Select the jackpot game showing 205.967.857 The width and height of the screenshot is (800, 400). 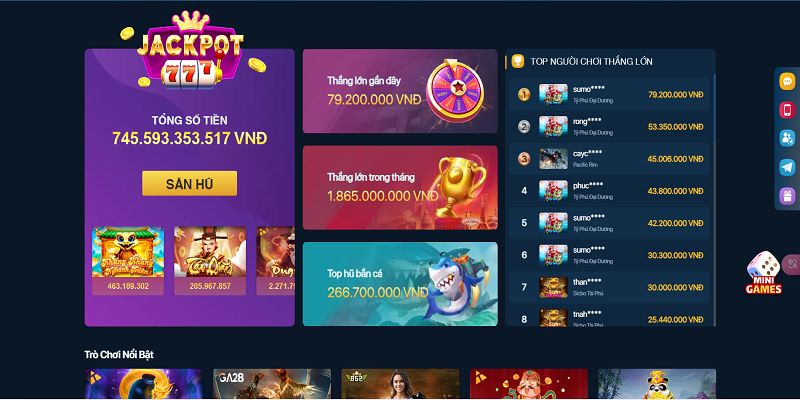210,261
